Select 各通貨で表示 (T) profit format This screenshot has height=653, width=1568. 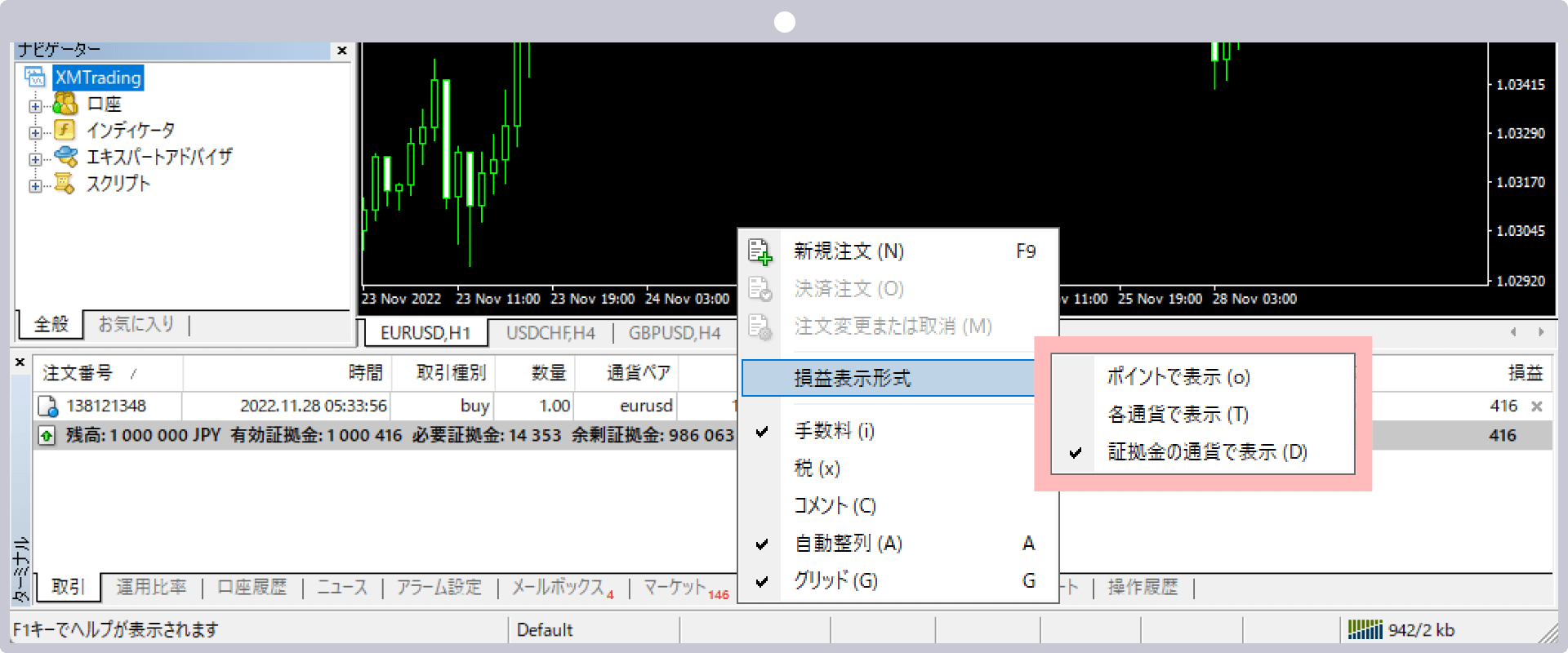coord(1202,415)
